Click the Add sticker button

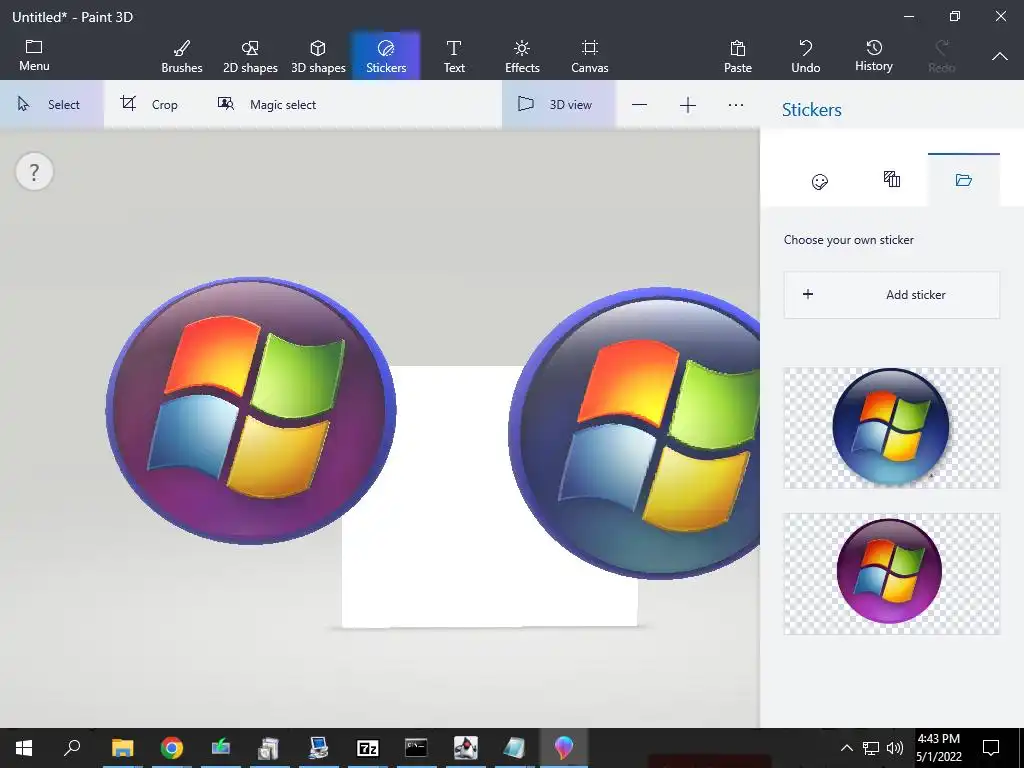point(891,295)
